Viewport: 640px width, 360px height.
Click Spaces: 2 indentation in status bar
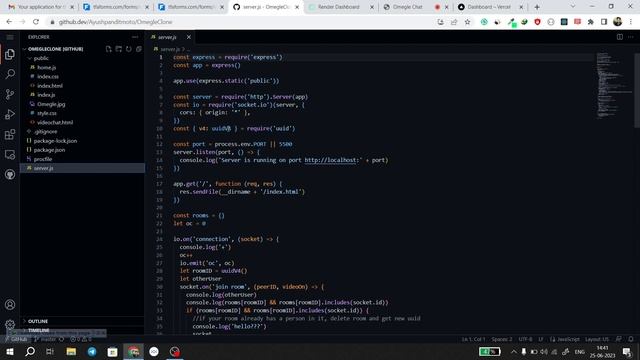point(502,339)
